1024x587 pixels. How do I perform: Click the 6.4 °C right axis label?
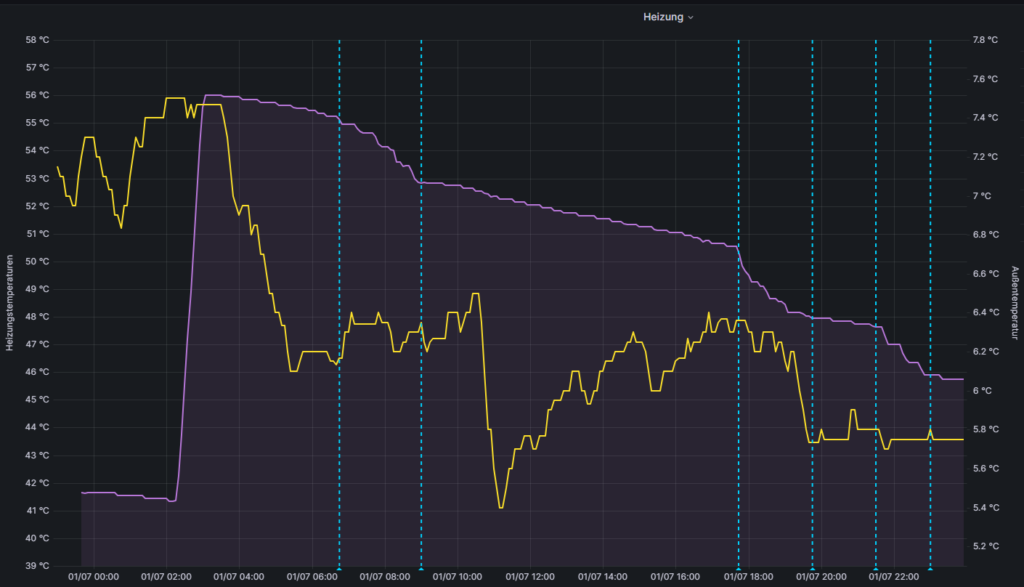[985, 312]
